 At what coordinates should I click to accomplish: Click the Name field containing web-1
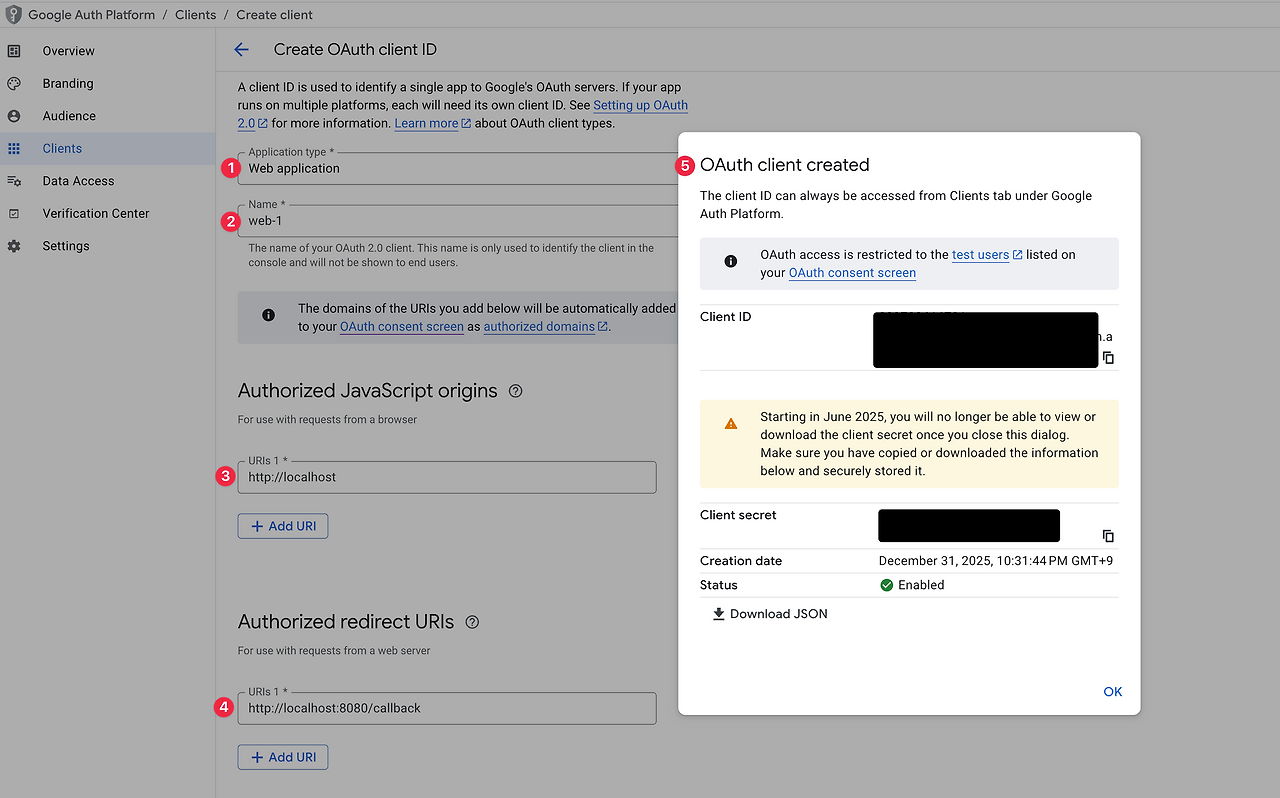458,220
